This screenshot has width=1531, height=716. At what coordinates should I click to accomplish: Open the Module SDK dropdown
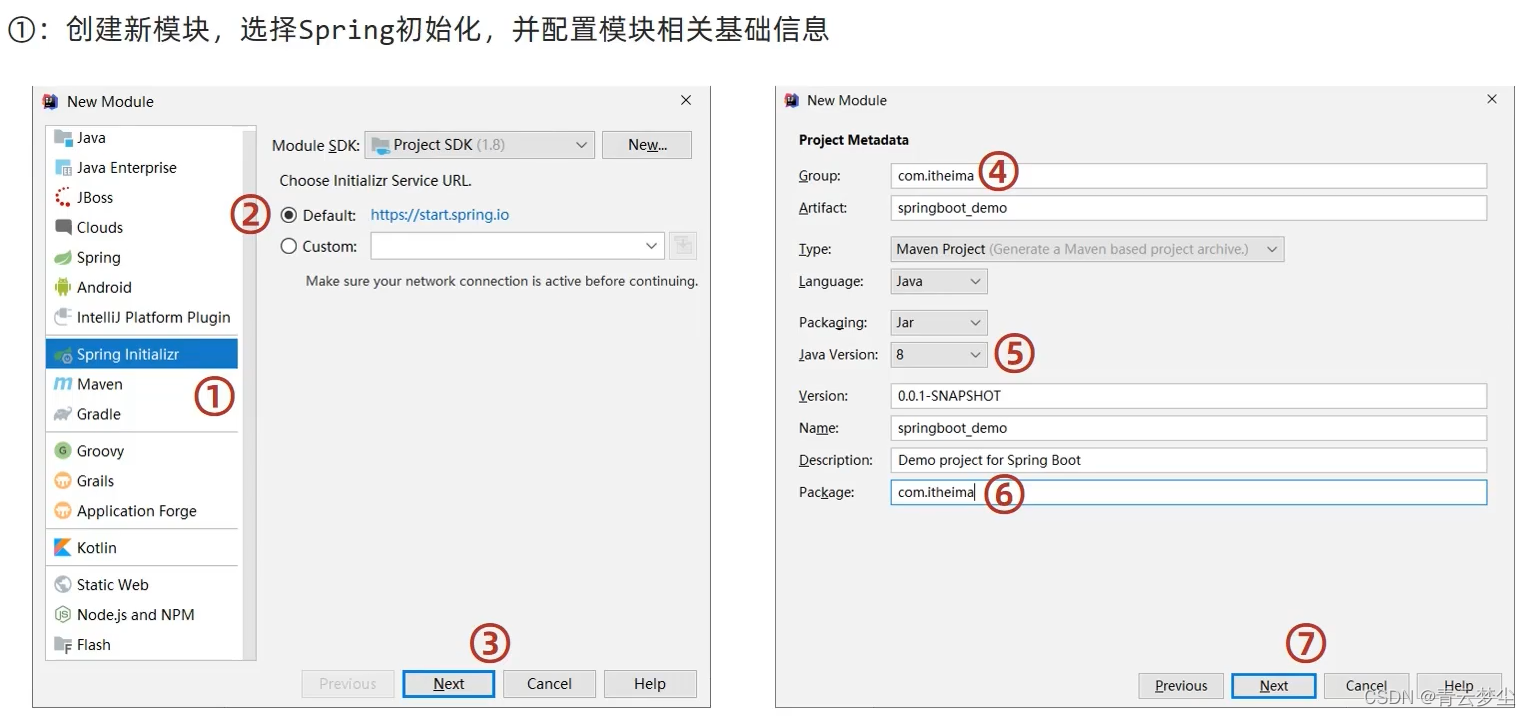(x=480, y=145)
